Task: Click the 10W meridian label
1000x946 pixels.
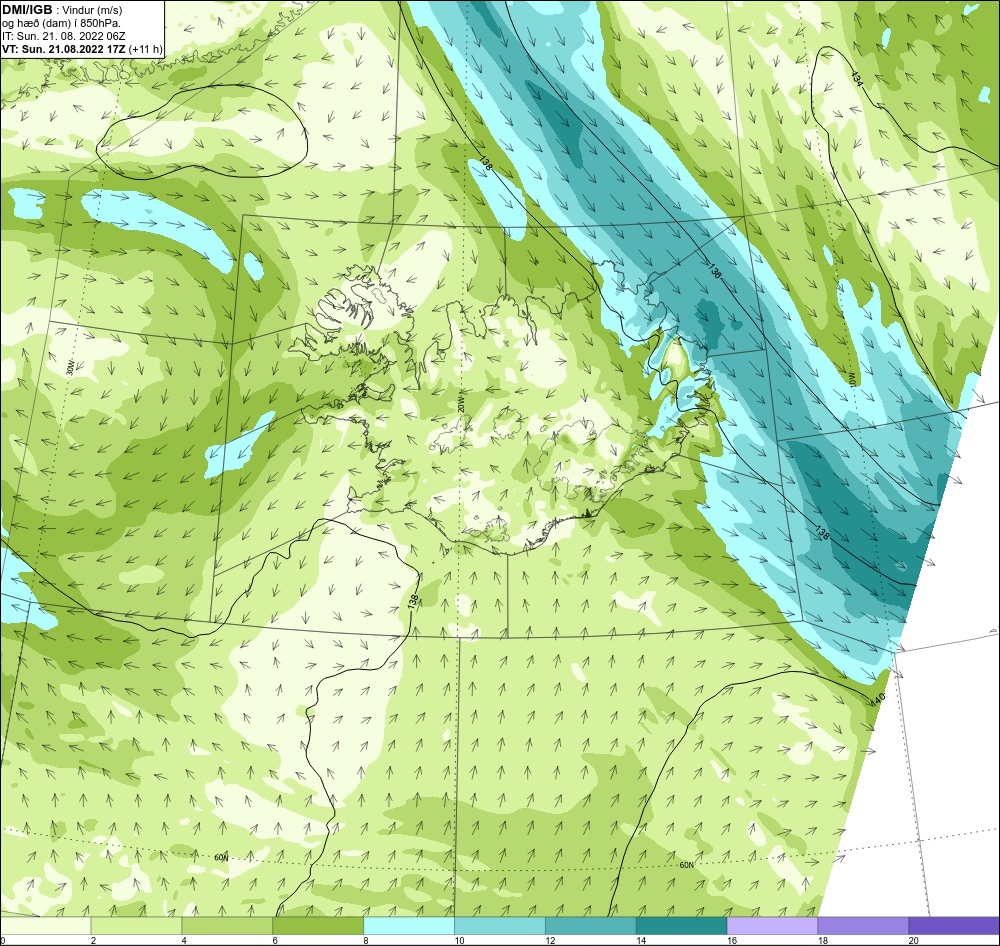Action: tap(851, 378)
